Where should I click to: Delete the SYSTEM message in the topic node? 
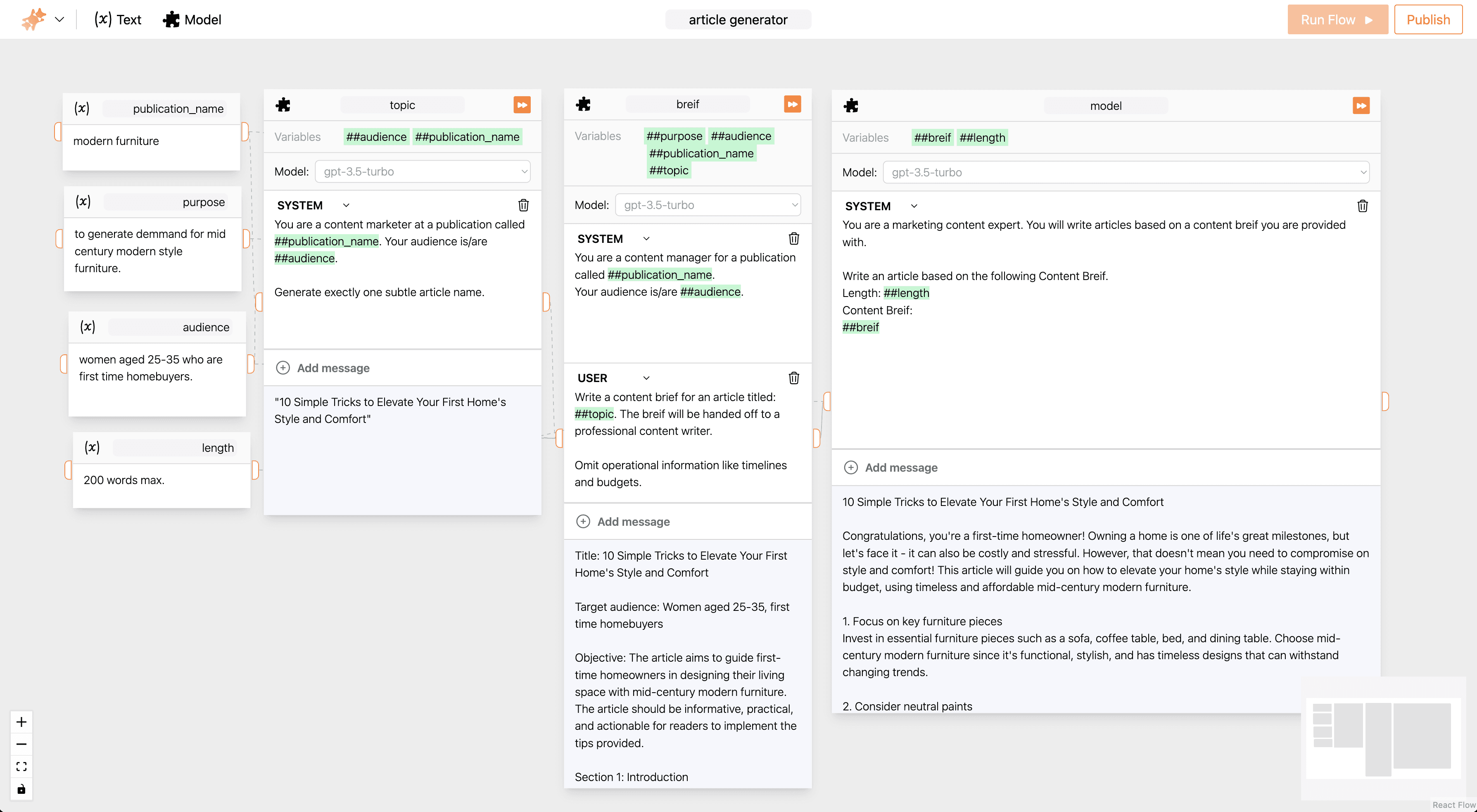(523, 205)
